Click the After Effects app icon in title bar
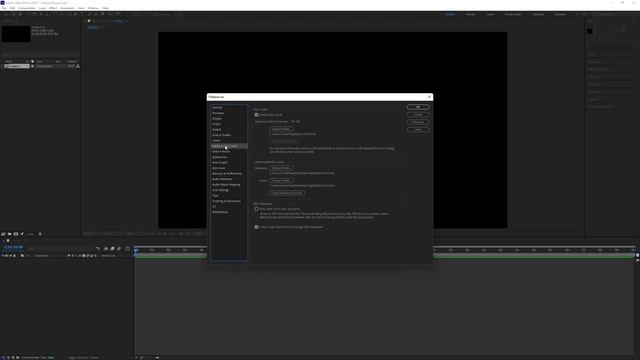 (x=2, y=2)
